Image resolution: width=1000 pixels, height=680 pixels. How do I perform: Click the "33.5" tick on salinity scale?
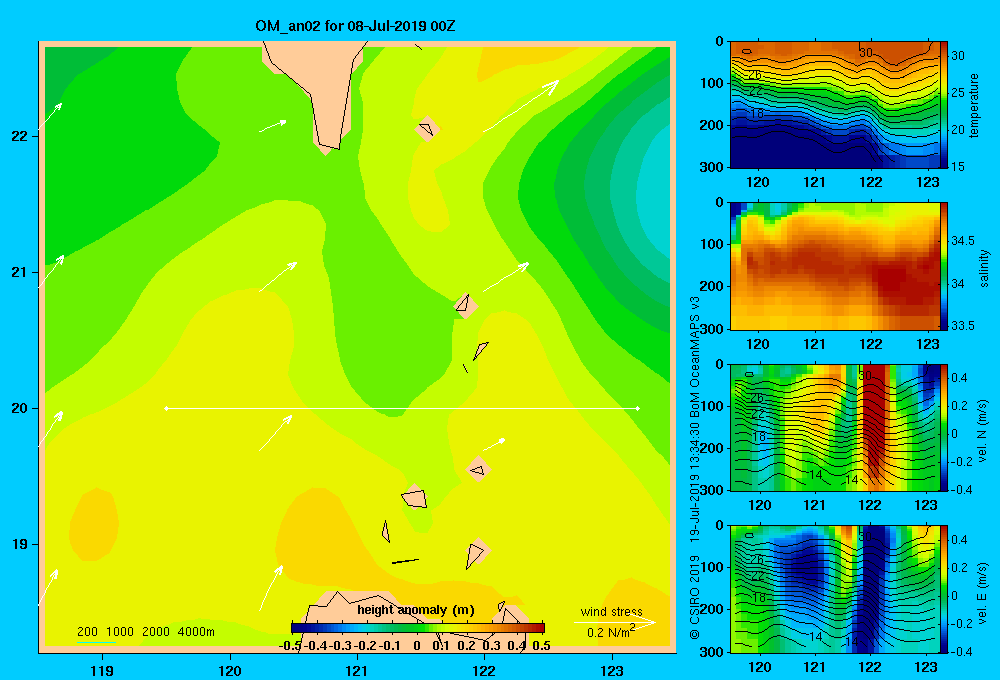963,325
